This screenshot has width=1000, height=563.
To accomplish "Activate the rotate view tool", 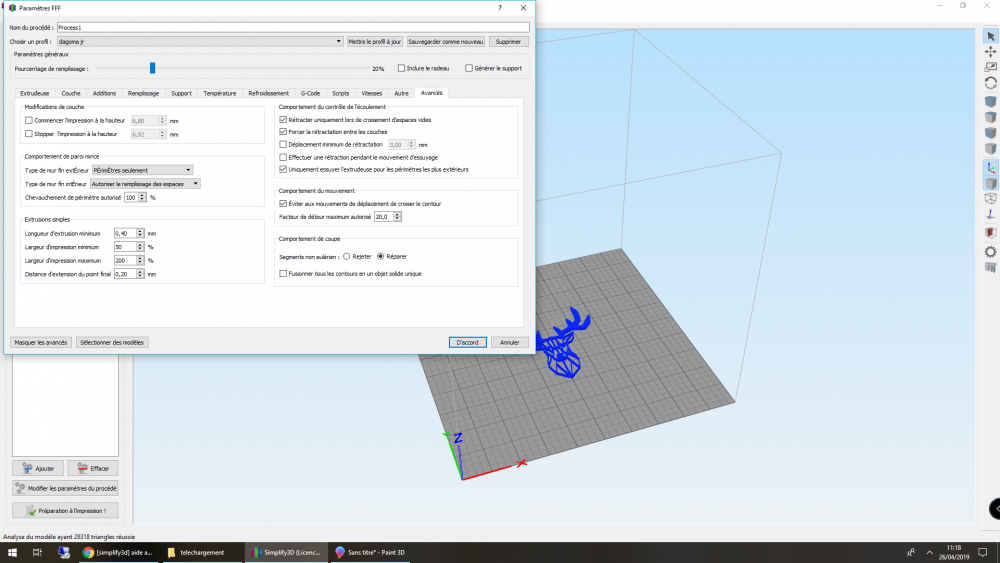I will click(990, 83).
